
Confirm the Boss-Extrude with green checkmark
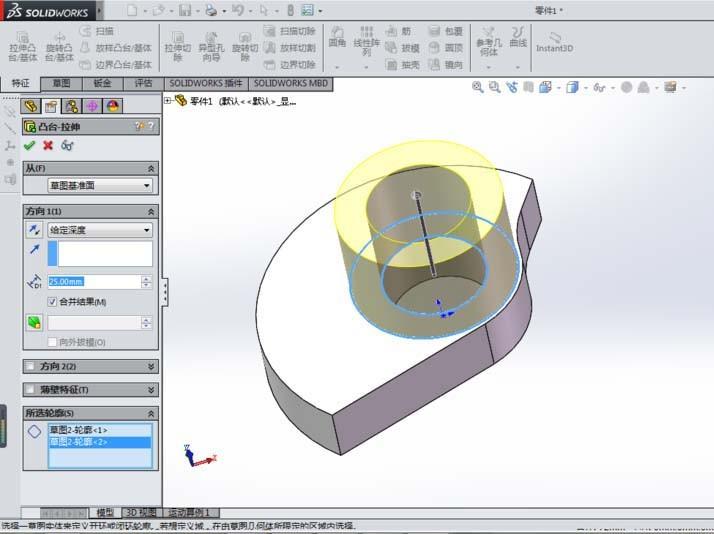click(30, 145)
